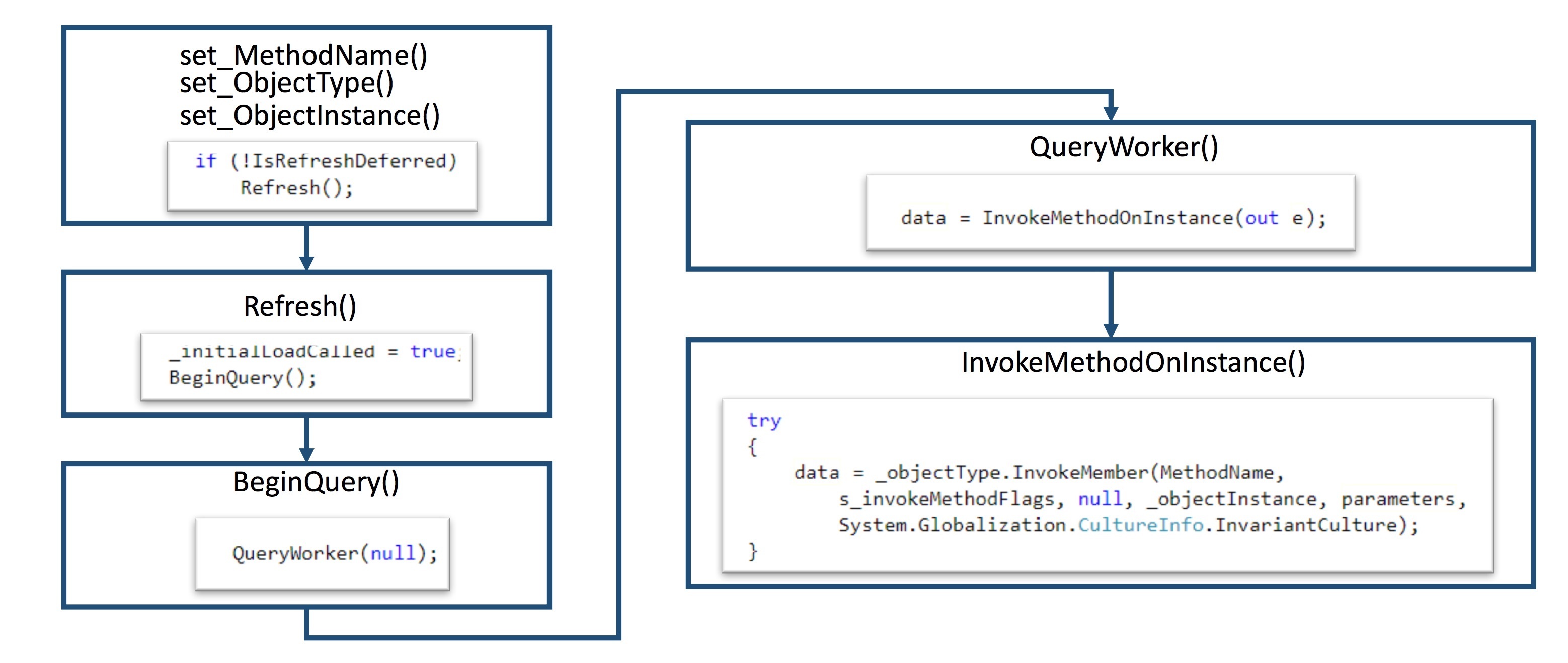1568x663 pixels.
Task: Click the set_ObjectType() text line
Action: point(286,82)
